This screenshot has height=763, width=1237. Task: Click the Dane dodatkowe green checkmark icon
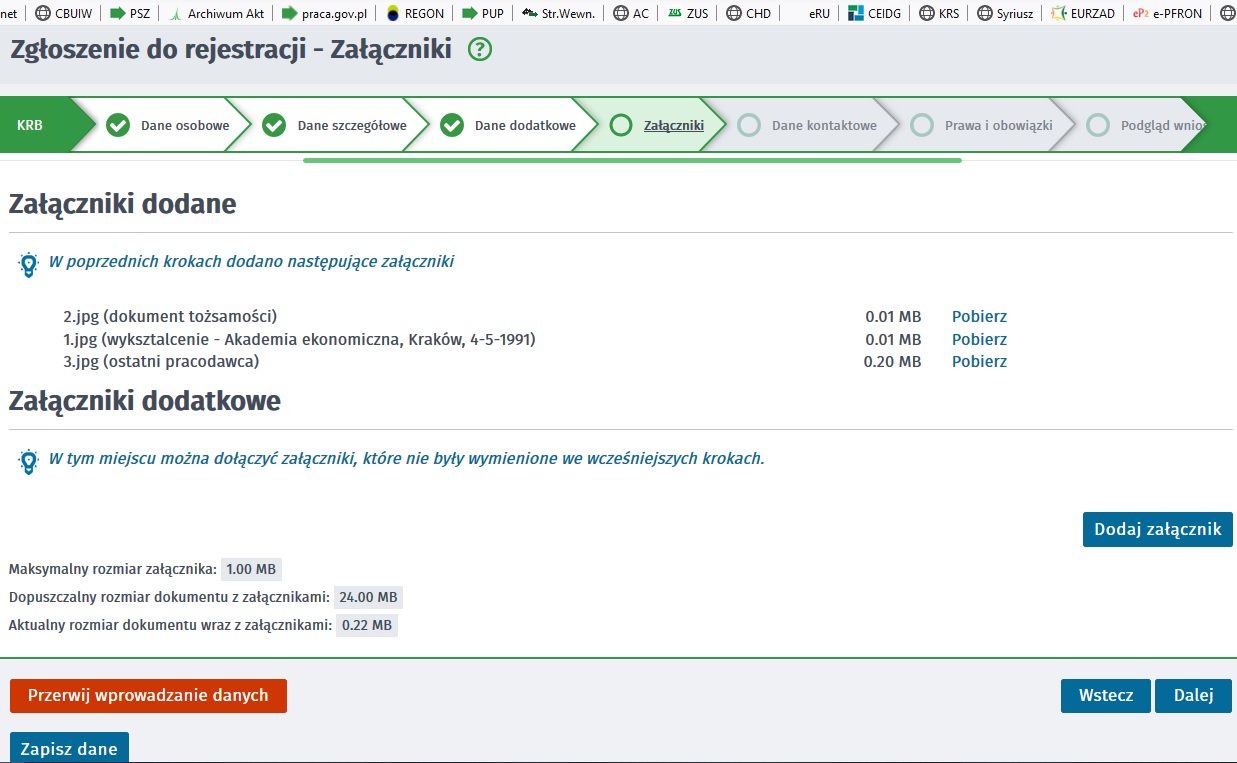tap(452, 125)
